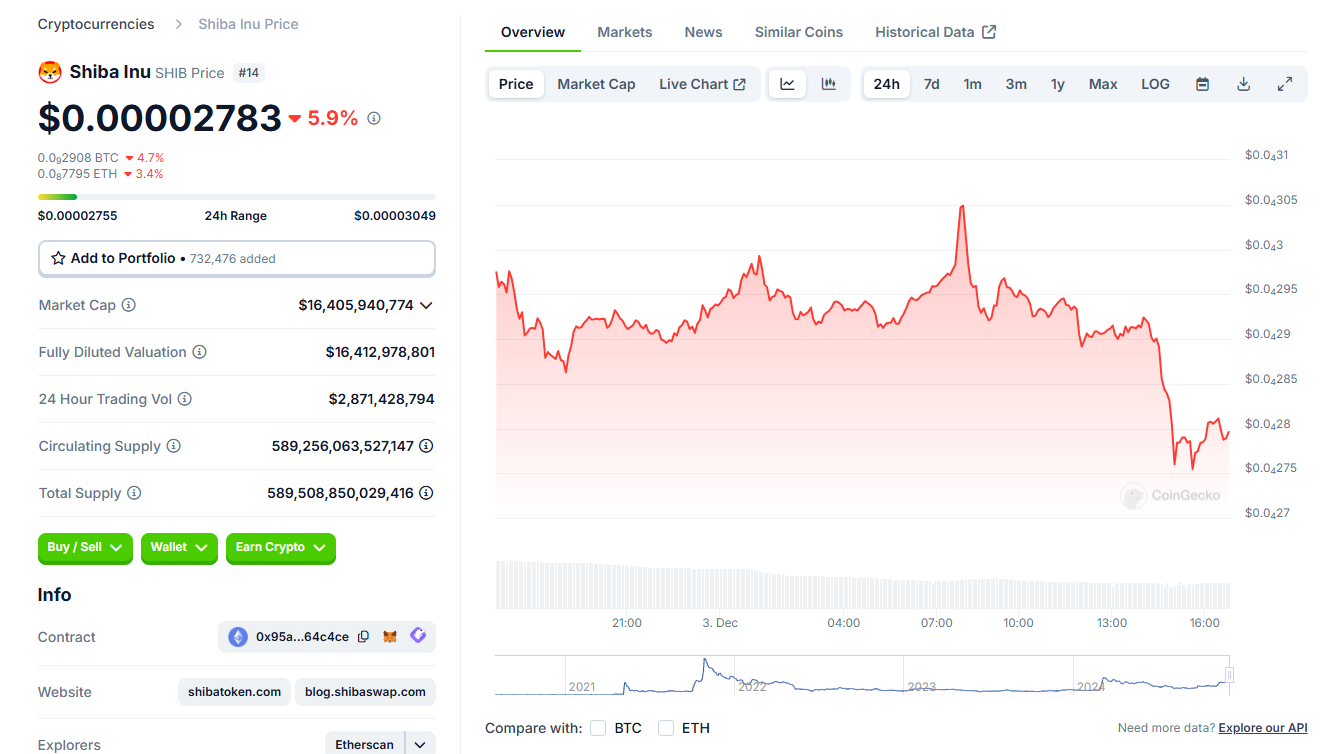Select the 7d time range
Screen dimensions: 1335x754
[x=932, y=84]
